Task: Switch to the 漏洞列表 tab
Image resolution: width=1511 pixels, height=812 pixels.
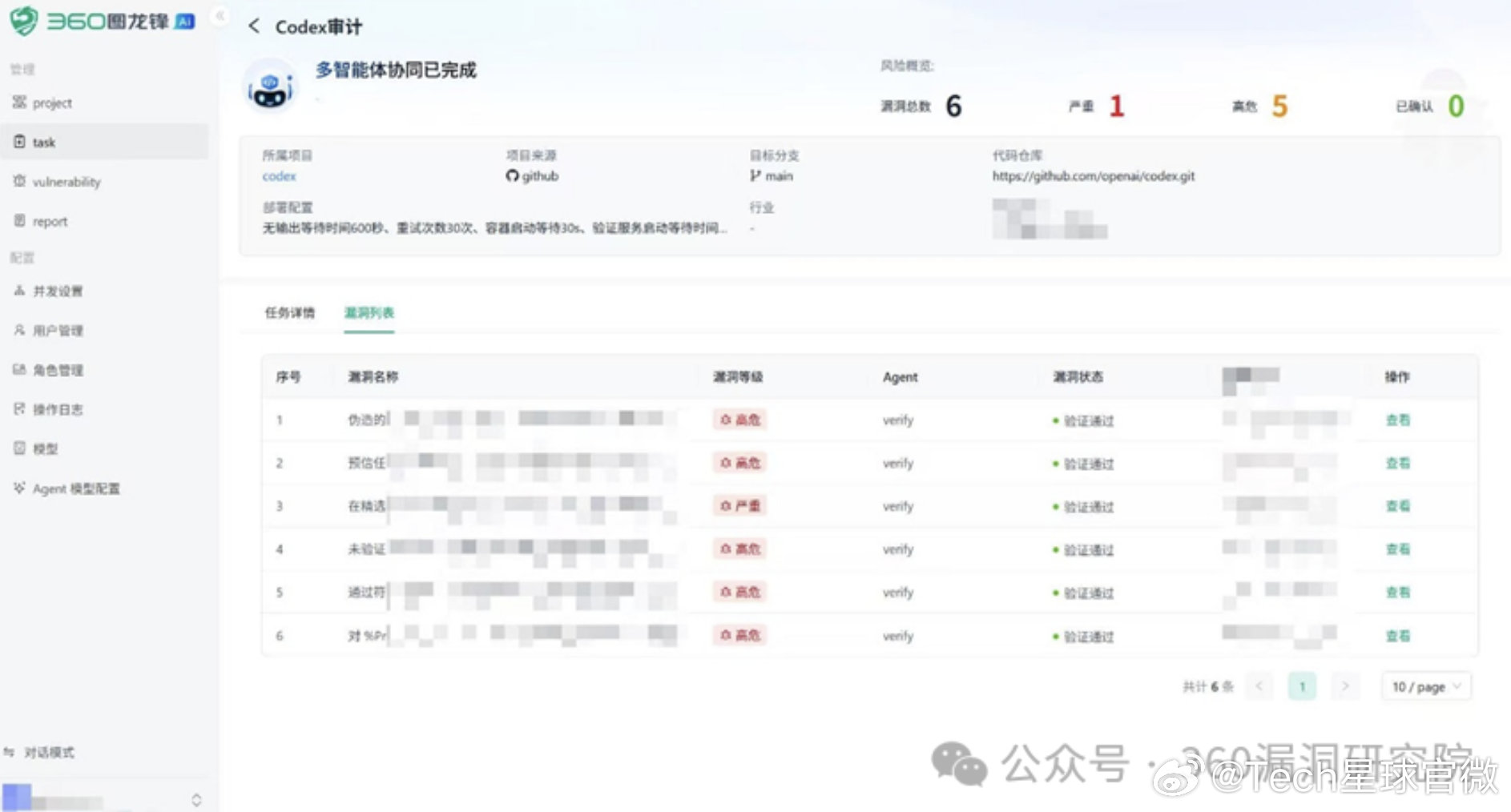Action: click(369, 312)
